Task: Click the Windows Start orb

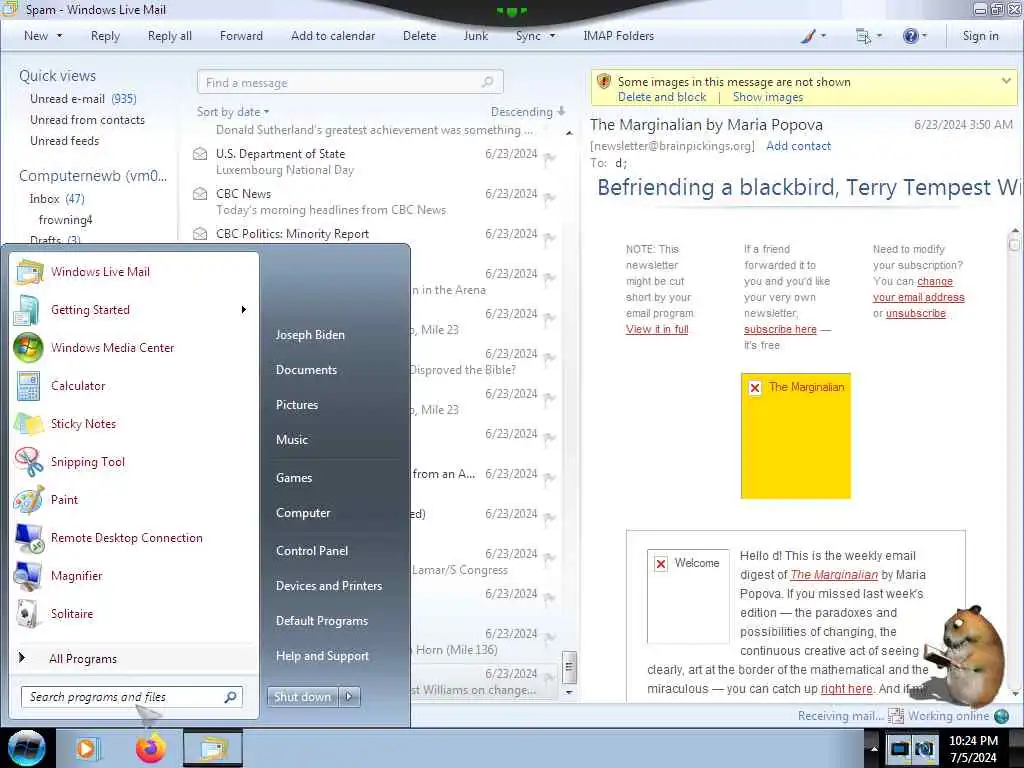Action: pyautogui.click(x=27, y=748)
